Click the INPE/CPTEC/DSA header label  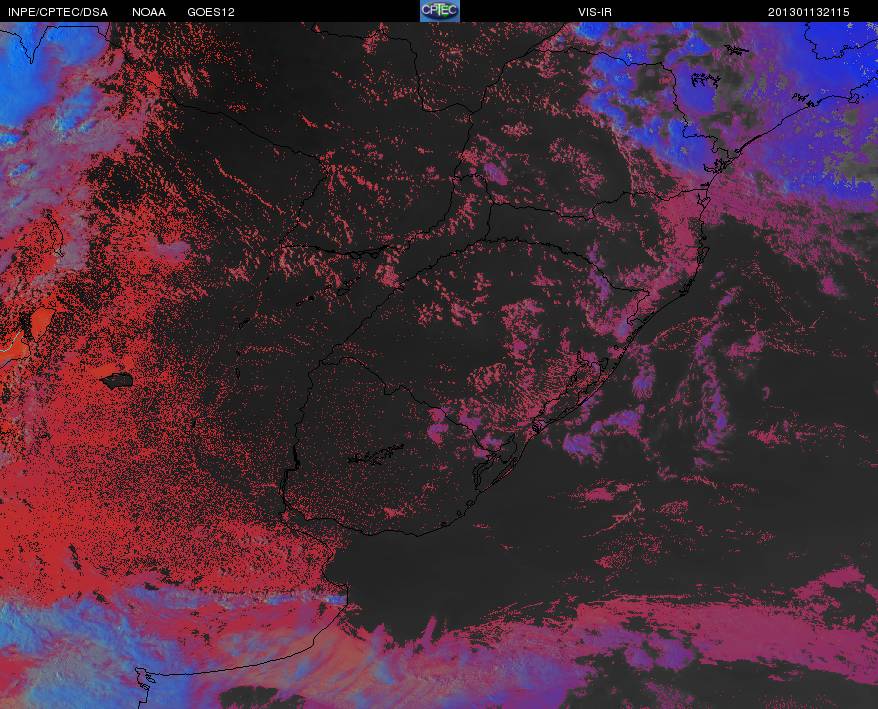[58, 12]
